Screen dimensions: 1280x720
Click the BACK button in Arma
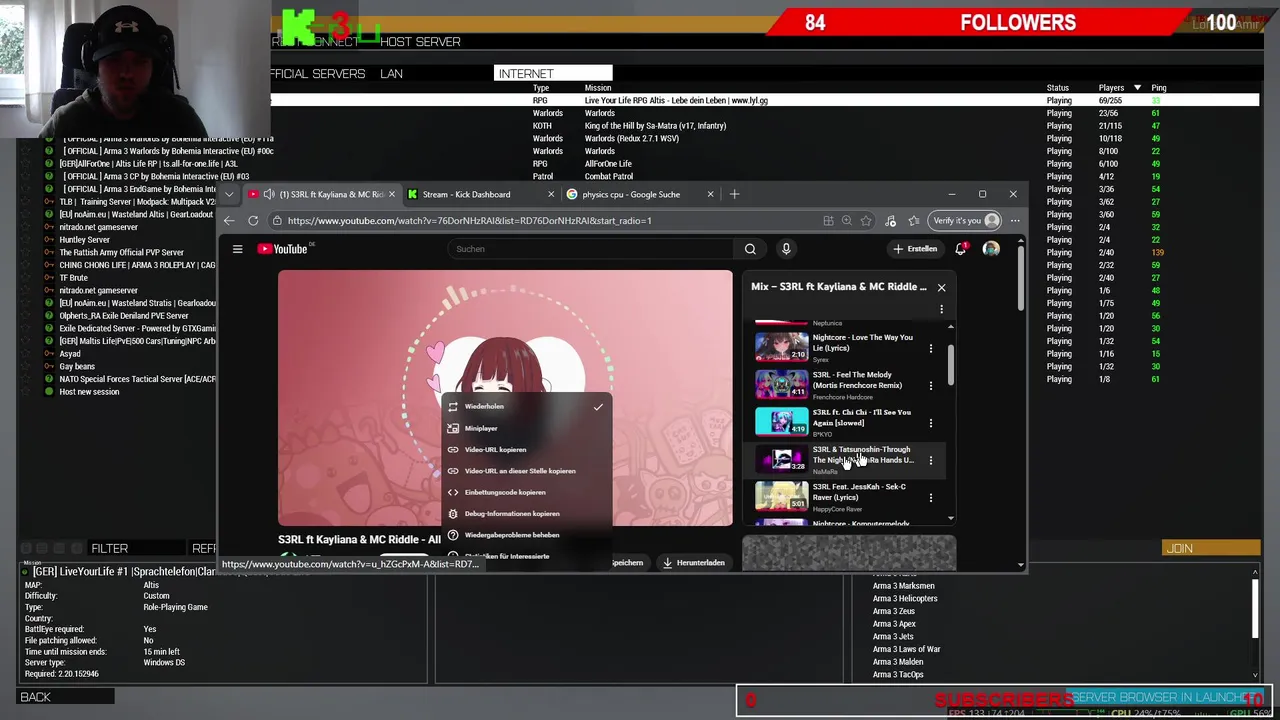coord(66,697)
